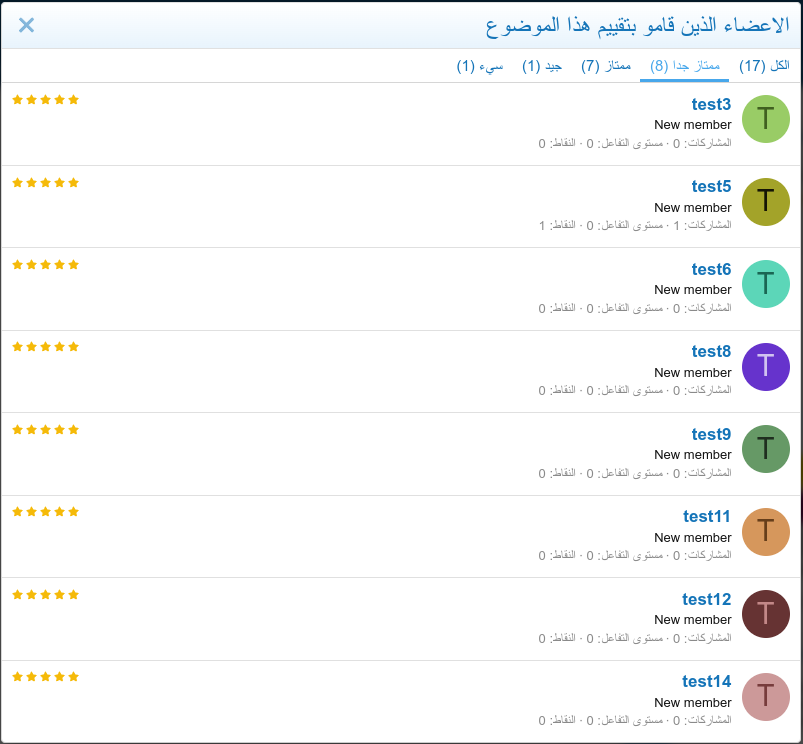Click test8's purple avatar icon
This screenshot has height=744, width=803.
click(765, 366)
